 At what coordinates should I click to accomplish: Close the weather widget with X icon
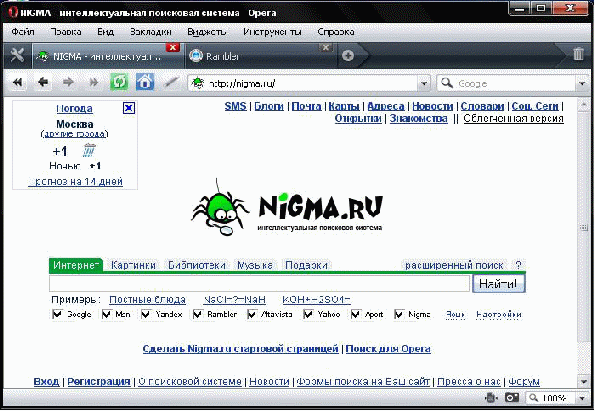coord(129,108)
